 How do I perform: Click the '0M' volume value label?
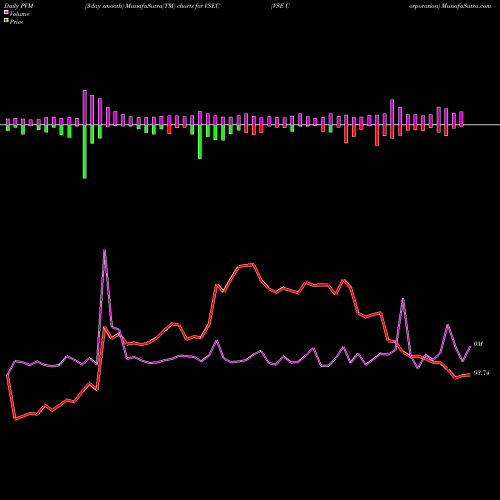click(x=478, y=344)
